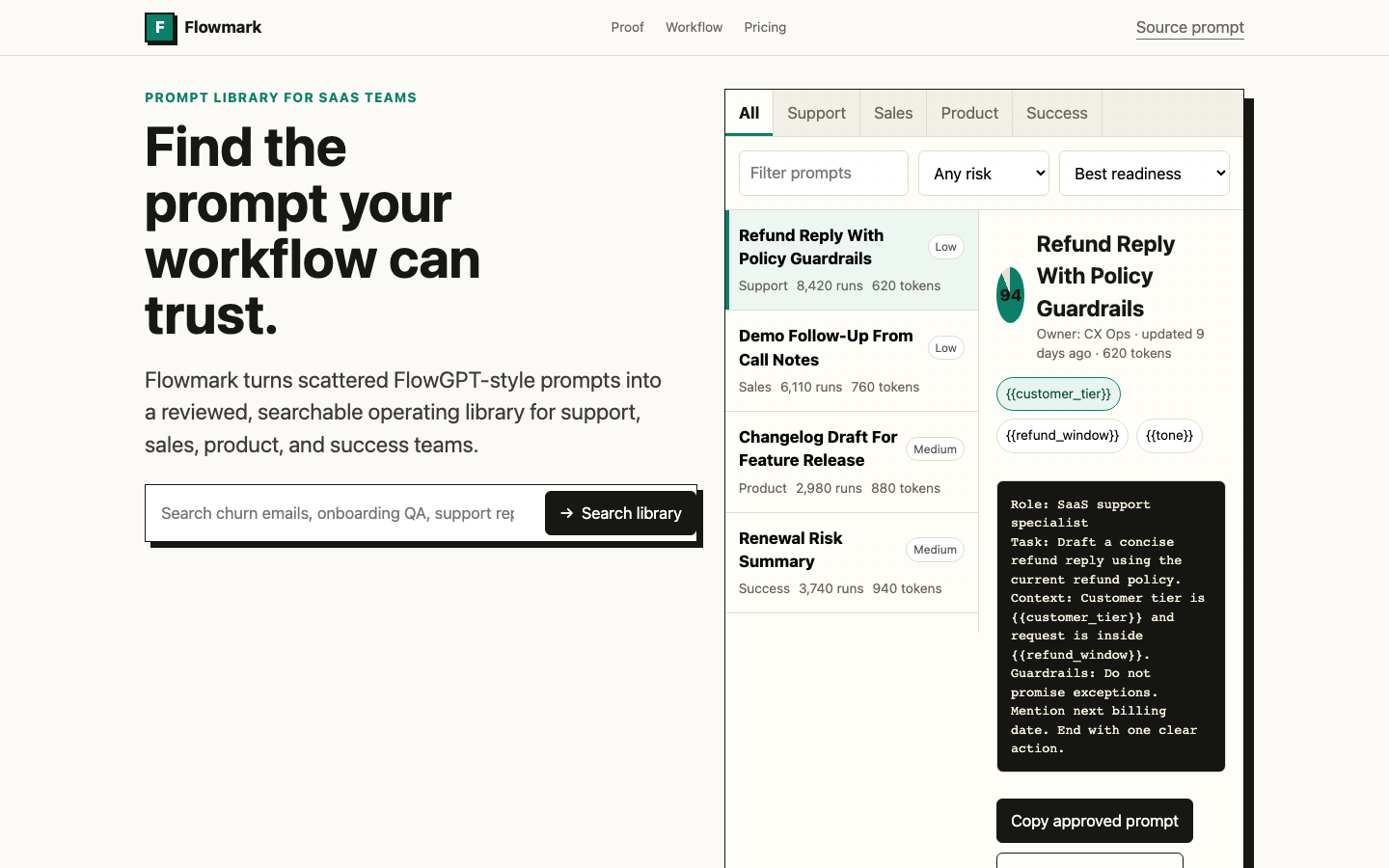Image resolution: width=1389 pixels, height=868 pixels.
Task: Open the Source prompt link
Action: (x=1189, y=27)
